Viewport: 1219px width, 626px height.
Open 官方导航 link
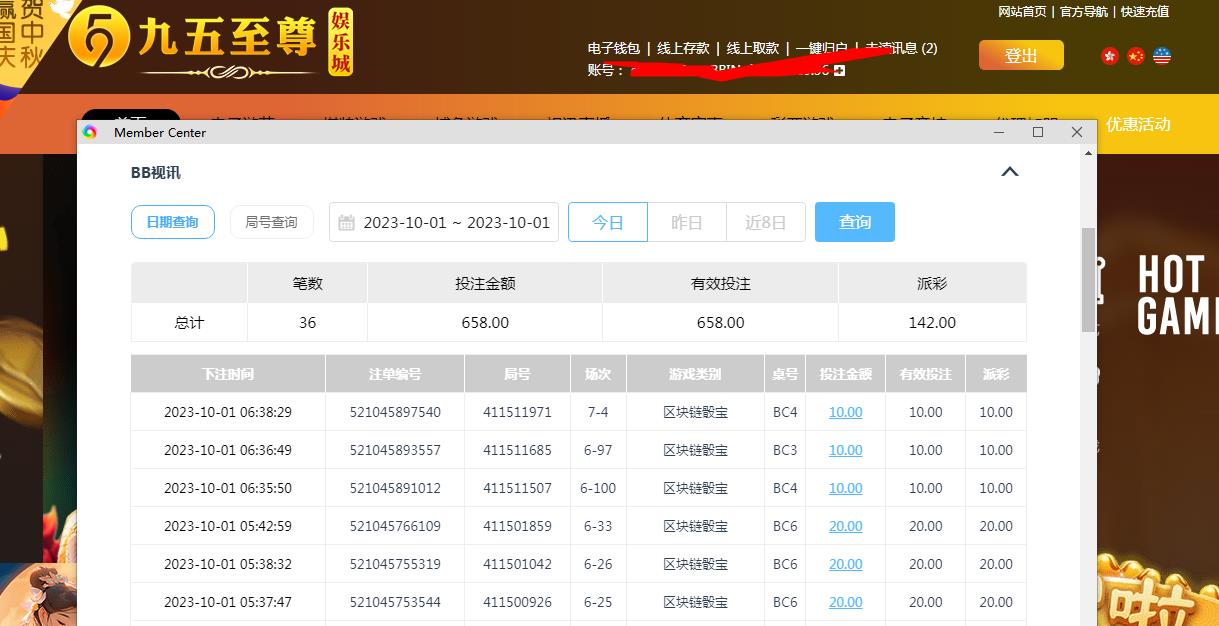click(x=1084, y=12)
